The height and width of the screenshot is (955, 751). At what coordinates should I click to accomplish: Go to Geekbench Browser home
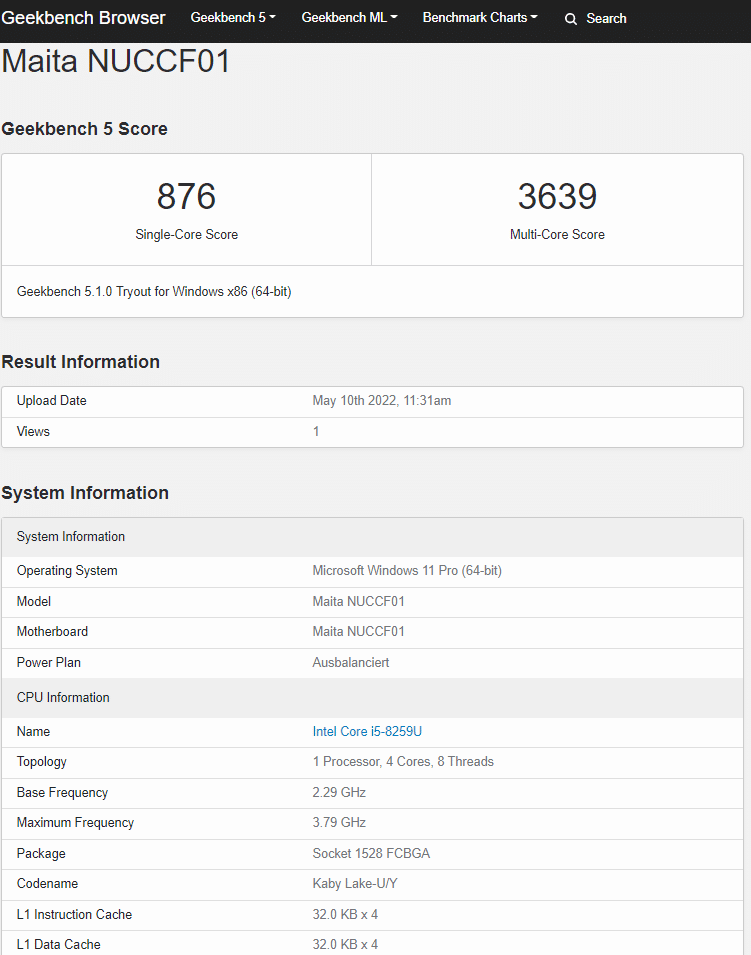pos(83,18)
